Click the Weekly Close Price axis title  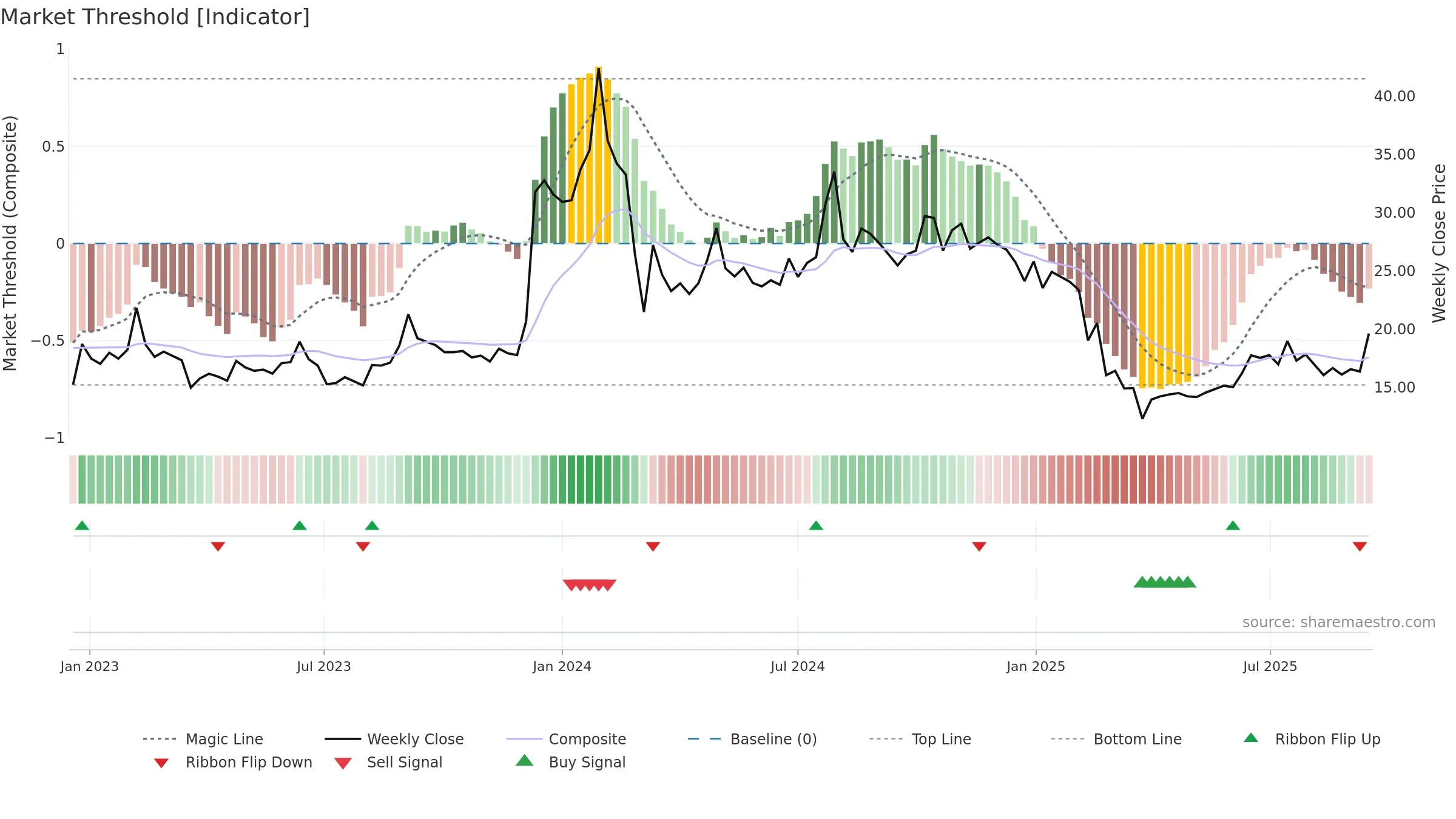click(1439, 243)
